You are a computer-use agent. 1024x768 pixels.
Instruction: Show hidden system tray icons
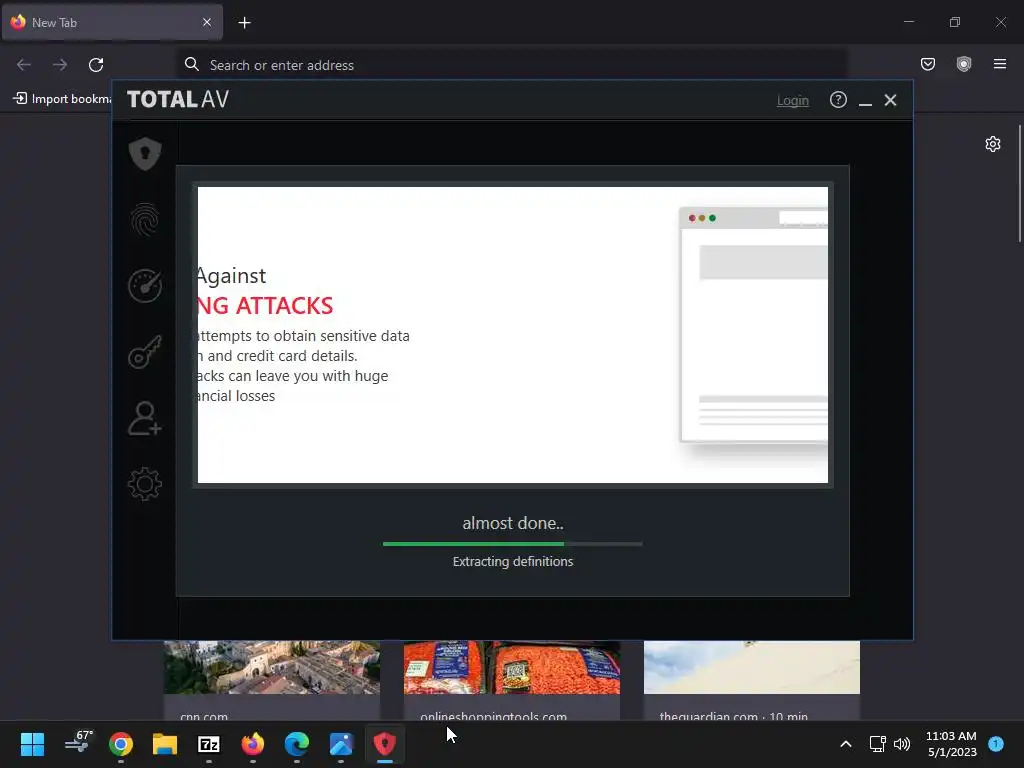[x=846, y=744]
